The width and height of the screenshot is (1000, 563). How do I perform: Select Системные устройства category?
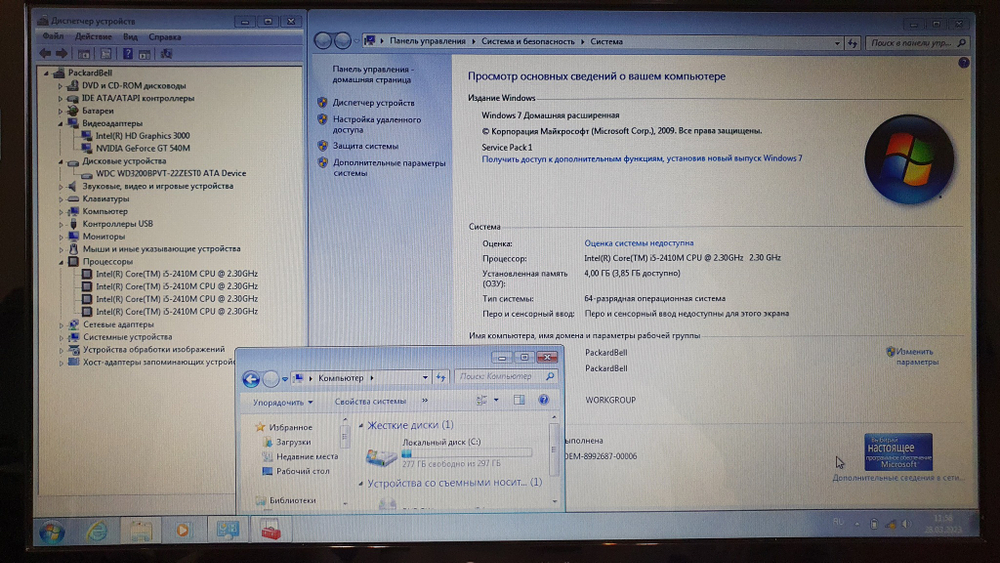click(127, 337)
